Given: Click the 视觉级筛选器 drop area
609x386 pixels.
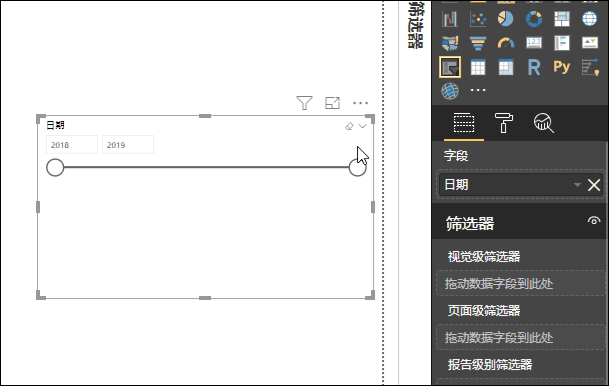Looking at the screenshot, I should (x=520, y=283).
